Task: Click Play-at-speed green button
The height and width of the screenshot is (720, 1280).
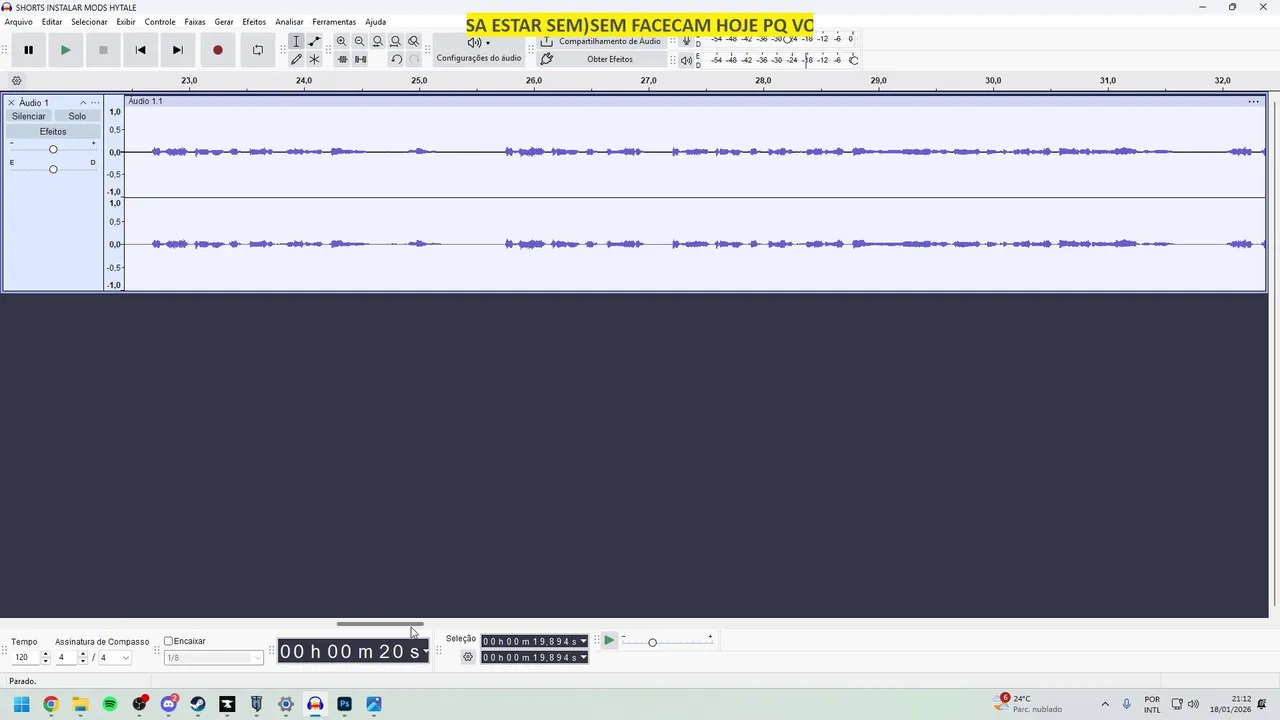Action: (x=608, y=640)
